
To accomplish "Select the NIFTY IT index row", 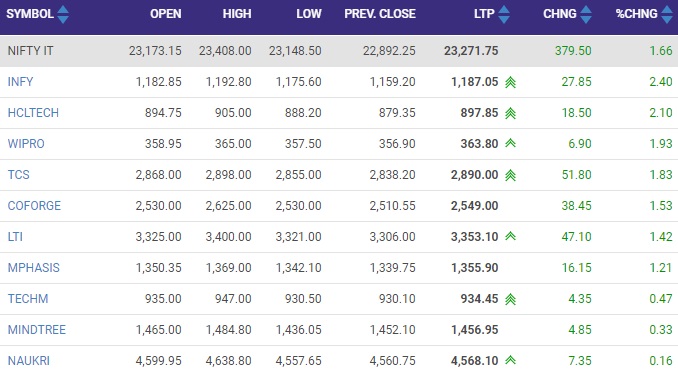I will [x=339, y=51].
